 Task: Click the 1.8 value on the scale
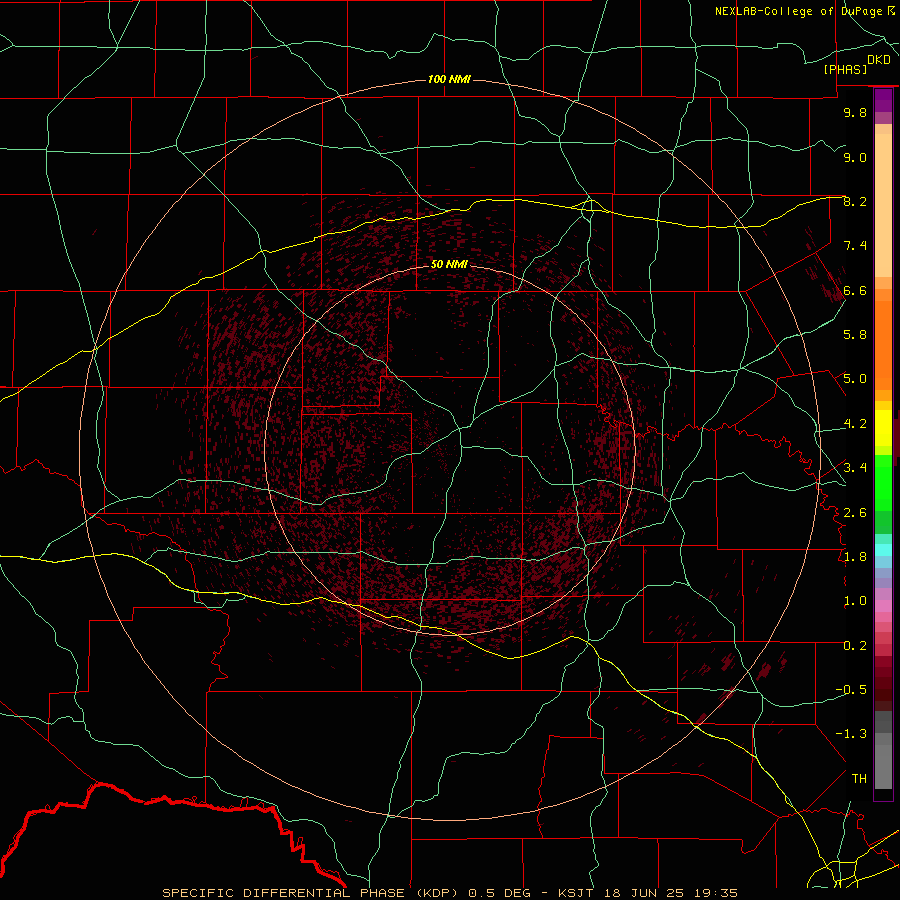855,557
